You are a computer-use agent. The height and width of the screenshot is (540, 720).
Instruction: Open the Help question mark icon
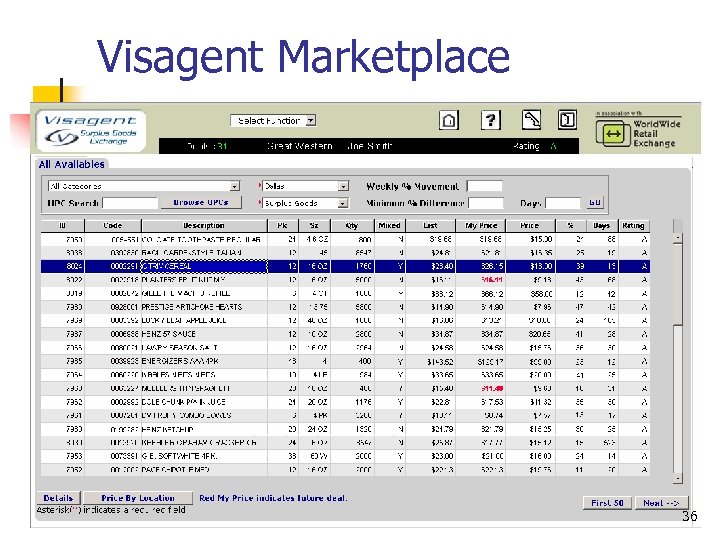pyautogui.click(x=490, y=120)
